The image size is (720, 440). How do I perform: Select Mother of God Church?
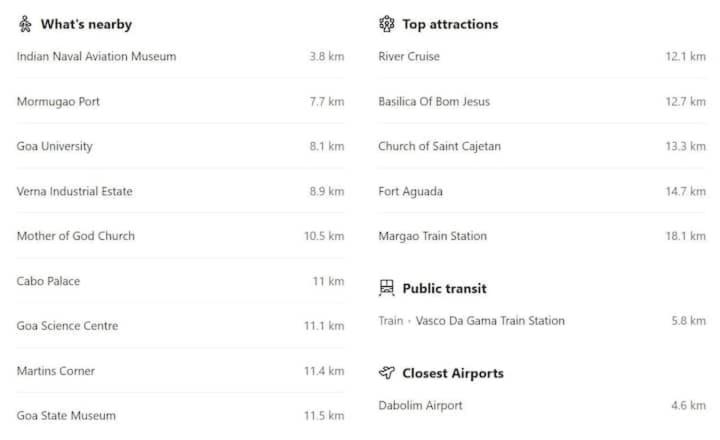click(180, 236)
